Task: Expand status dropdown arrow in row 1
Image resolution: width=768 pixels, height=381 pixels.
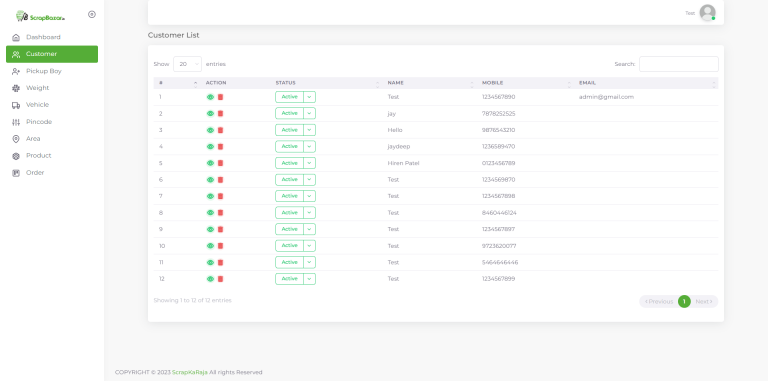Action: point(309,97)
